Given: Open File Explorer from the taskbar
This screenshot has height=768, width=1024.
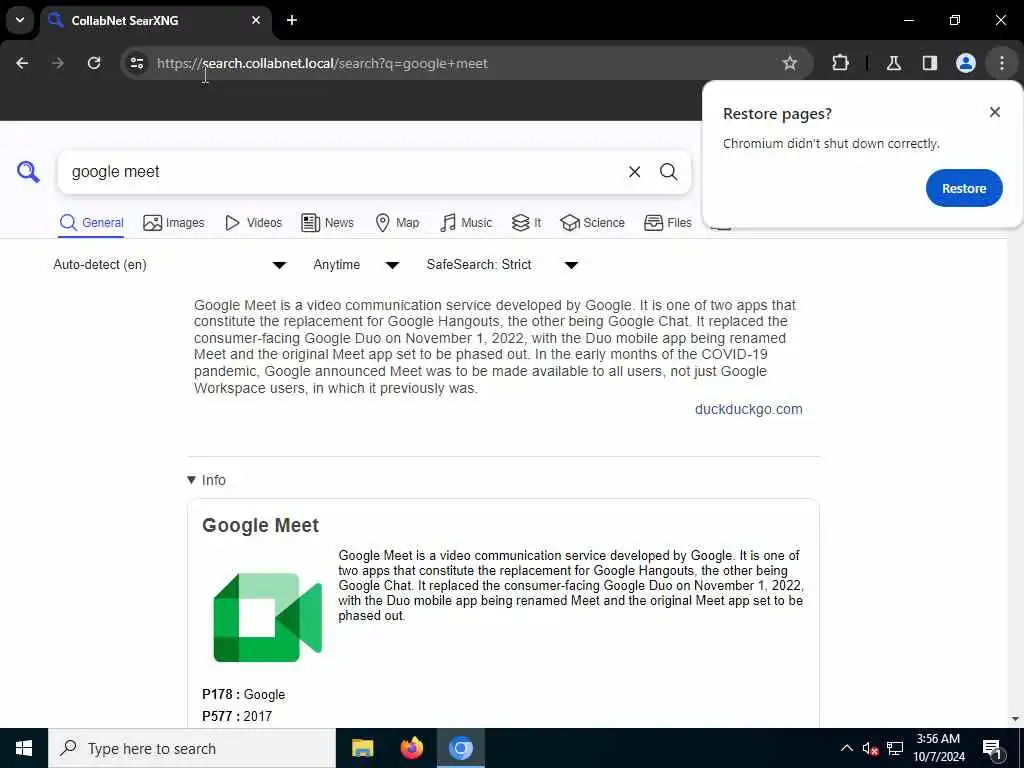Looking at the screenshot, I should click(362, 748).
